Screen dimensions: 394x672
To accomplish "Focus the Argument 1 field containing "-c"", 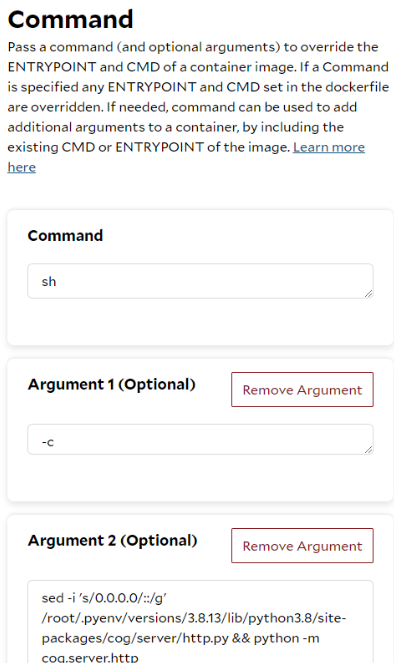I will coord(200,440).
